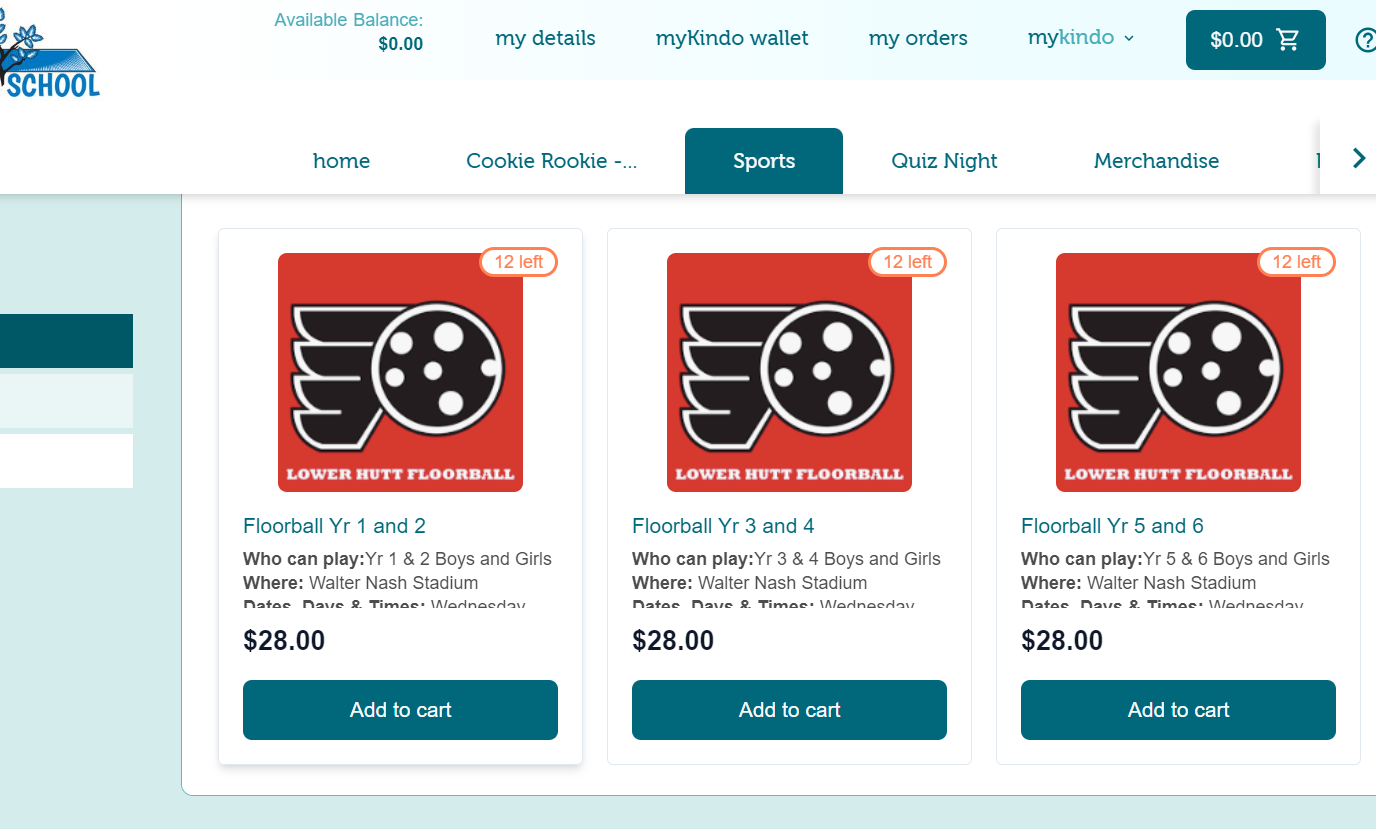Click the 12 left badge on Yr 5 and 6
The height and width of the screenshot is (829, 1376).
point(1296,262)
